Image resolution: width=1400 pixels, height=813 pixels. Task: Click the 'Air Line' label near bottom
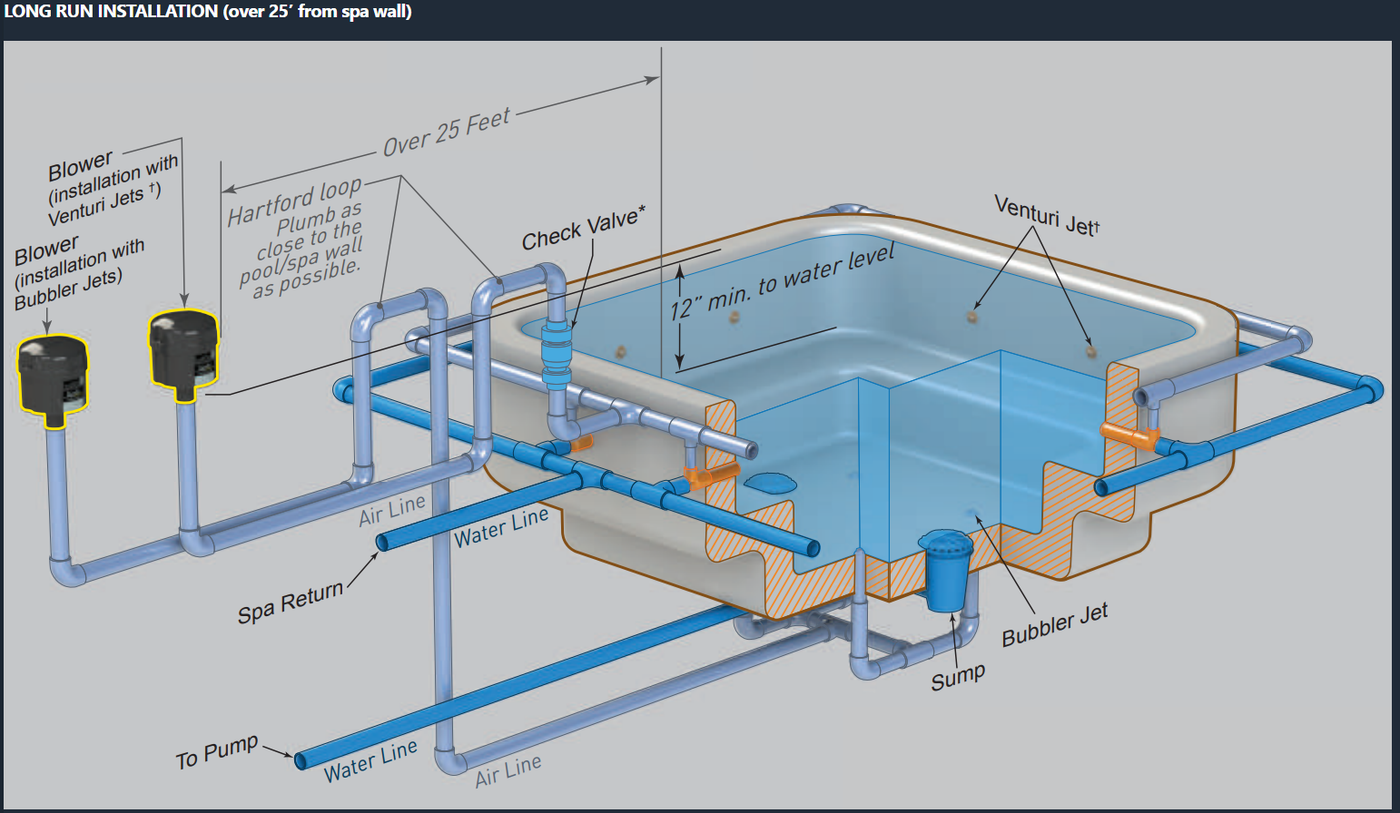pos(508,770)
